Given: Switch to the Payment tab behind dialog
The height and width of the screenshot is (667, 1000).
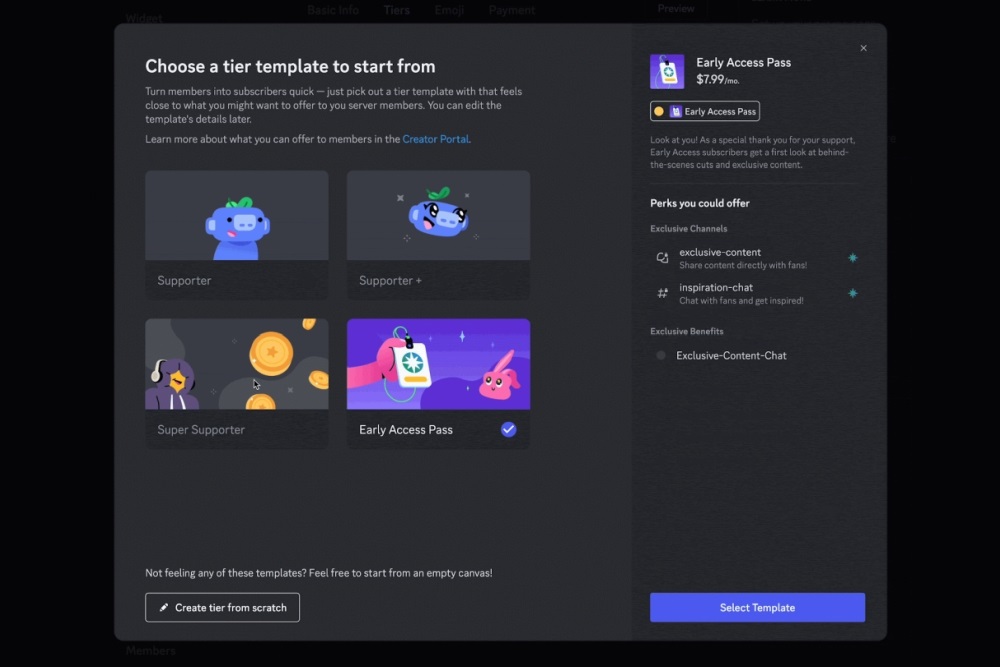Looking at the screenshot, I should (x=511, y=10).
